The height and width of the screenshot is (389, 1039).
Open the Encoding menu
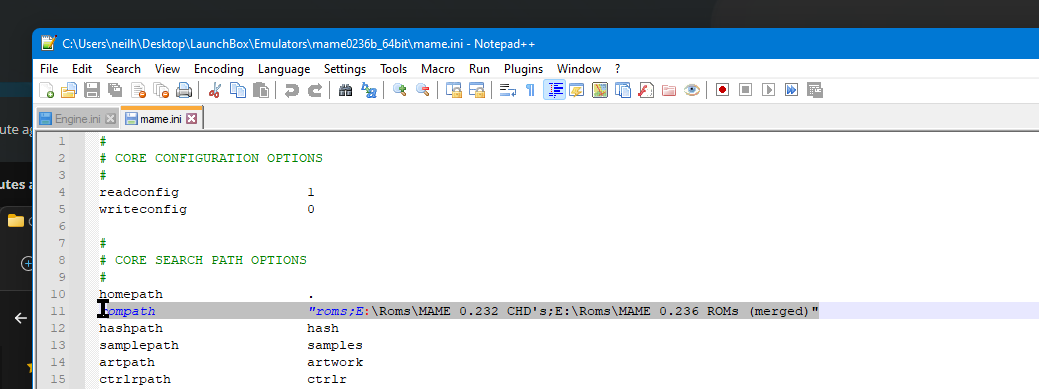click(219, 69)
